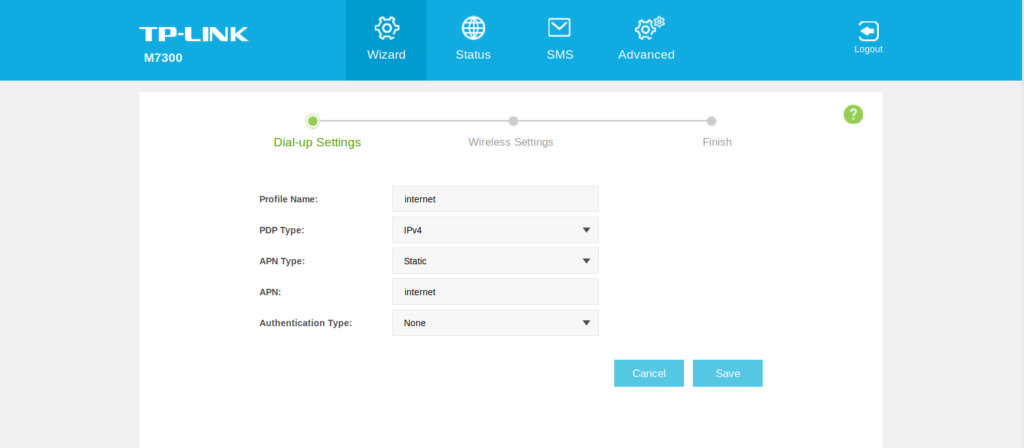Expand the PDP Type dropdown
This screenshot has height=448, width=1024.
(495, 230)
